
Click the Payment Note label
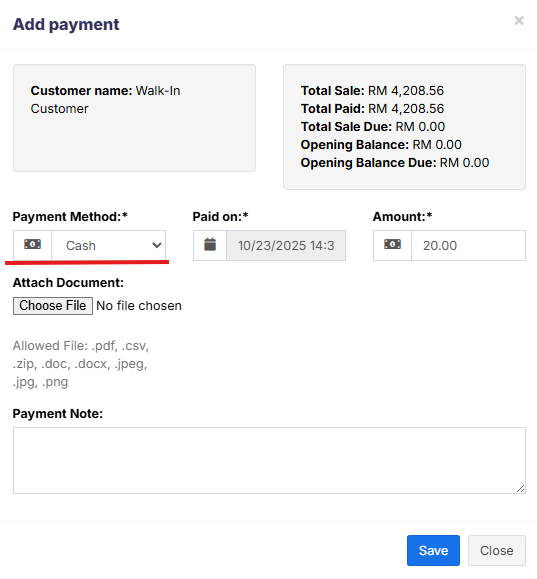pos(58,414)
